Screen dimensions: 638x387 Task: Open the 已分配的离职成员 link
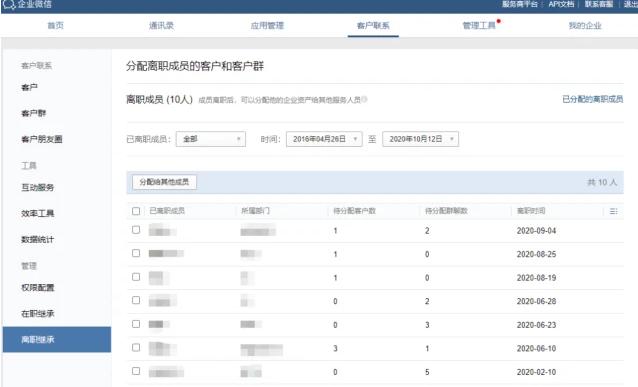click(592, 99)
